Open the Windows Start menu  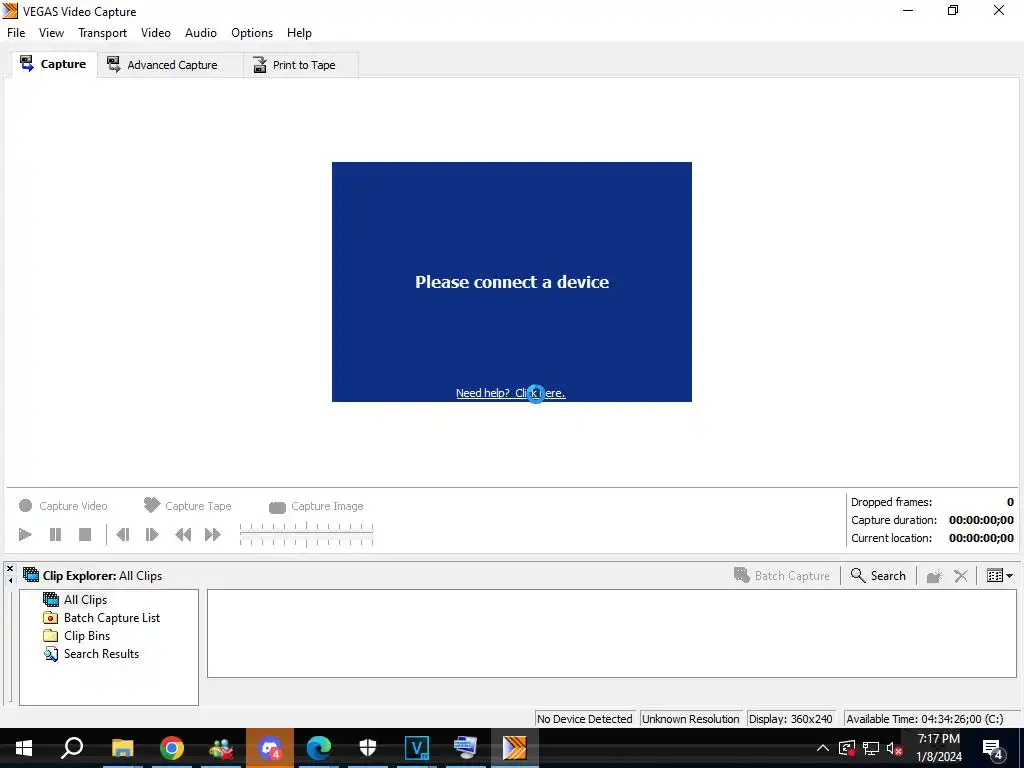pyautogui.click(x=24, y=748)
